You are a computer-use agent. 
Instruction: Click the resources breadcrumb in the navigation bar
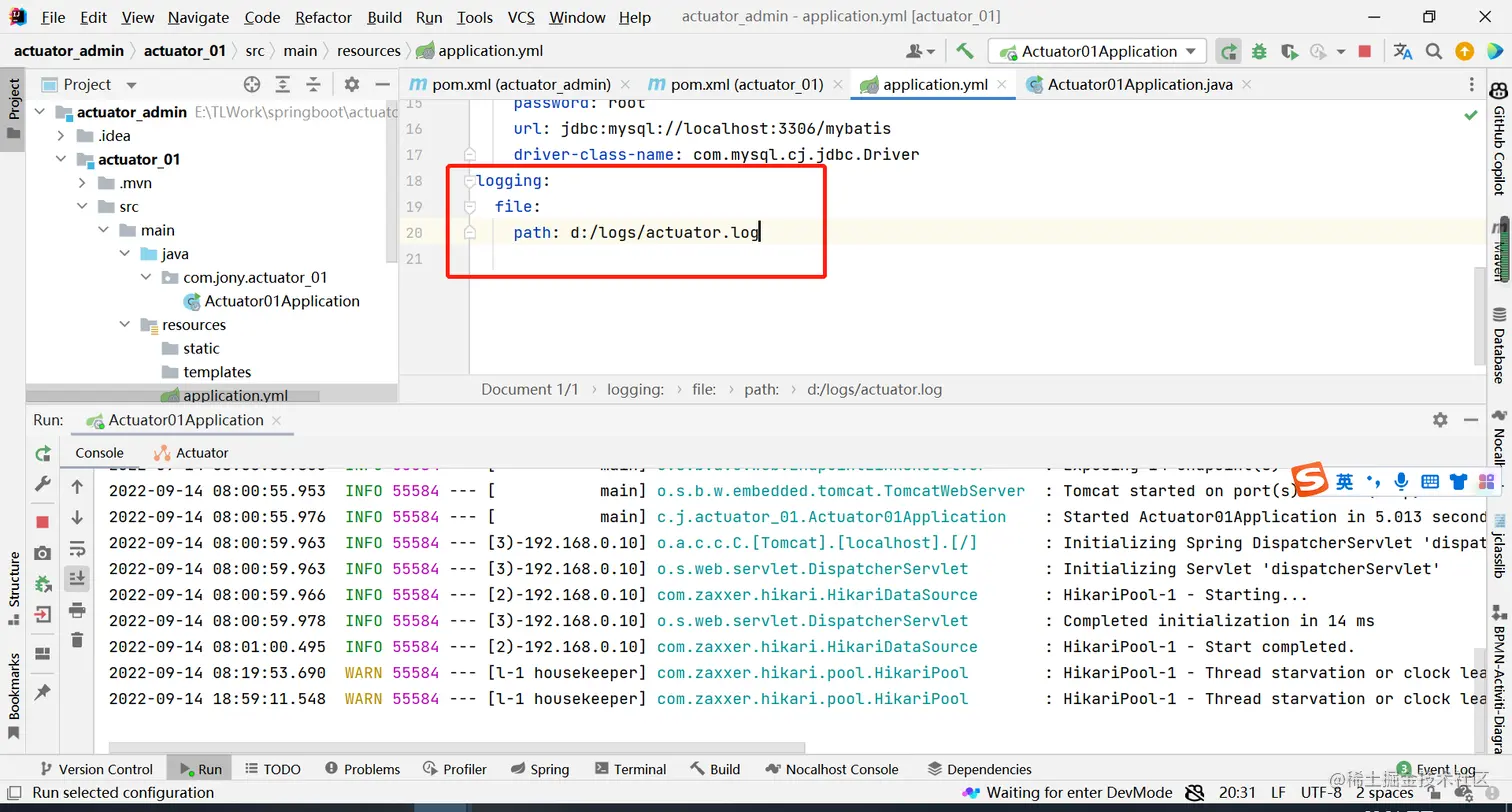(x=368, y=51)
